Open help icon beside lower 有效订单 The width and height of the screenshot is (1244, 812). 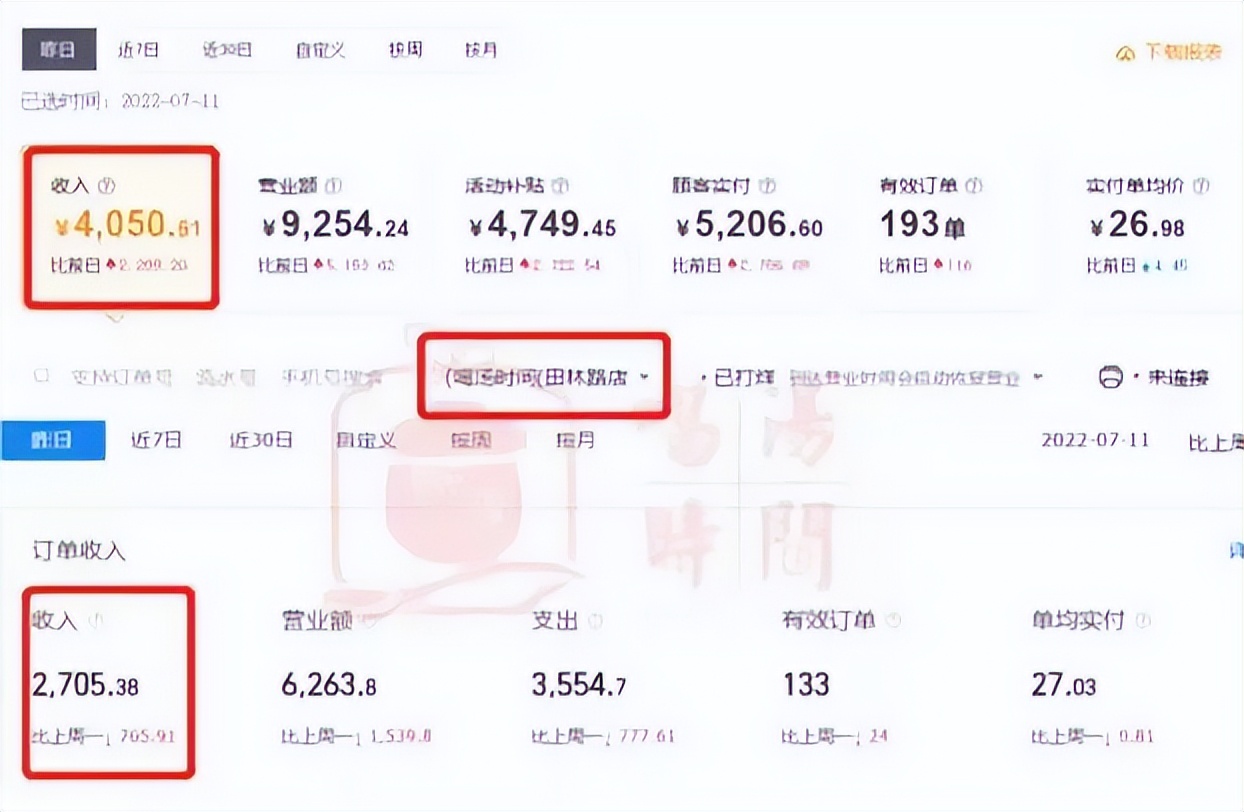tap(893, 621)
